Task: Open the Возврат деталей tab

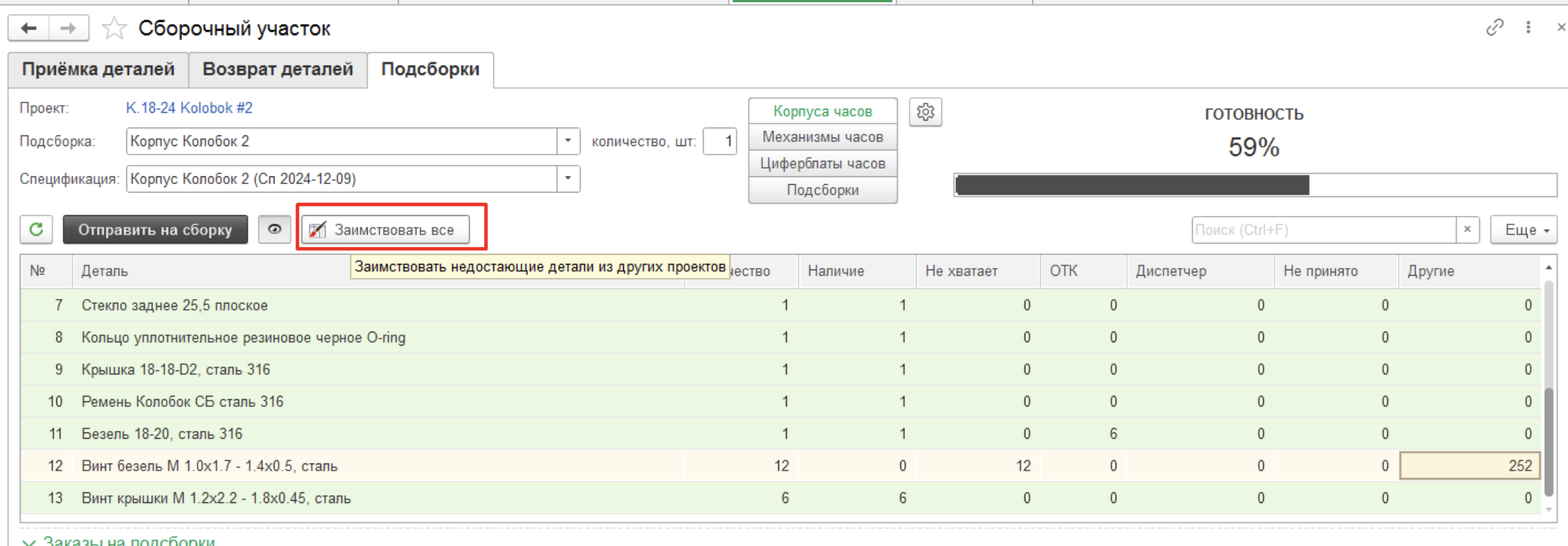Action: click(x=277, y=70)
